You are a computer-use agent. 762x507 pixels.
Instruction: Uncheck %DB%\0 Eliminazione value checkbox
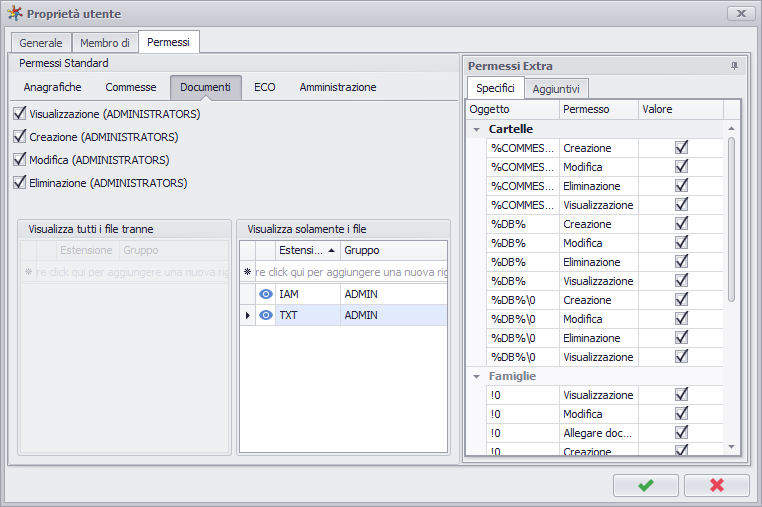(x=681, y=337)
